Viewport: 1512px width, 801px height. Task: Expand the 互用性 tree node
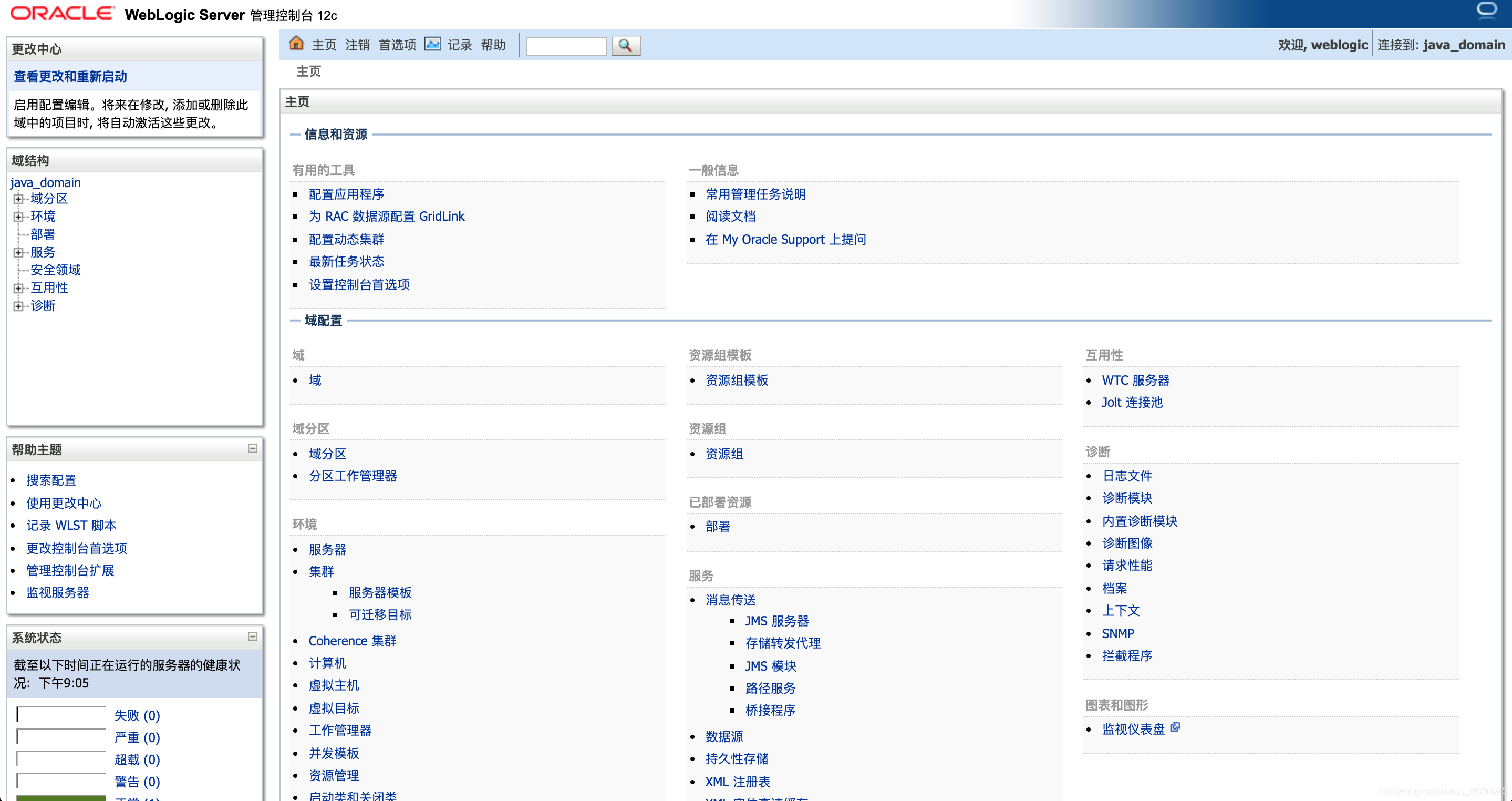coord(18,289)
